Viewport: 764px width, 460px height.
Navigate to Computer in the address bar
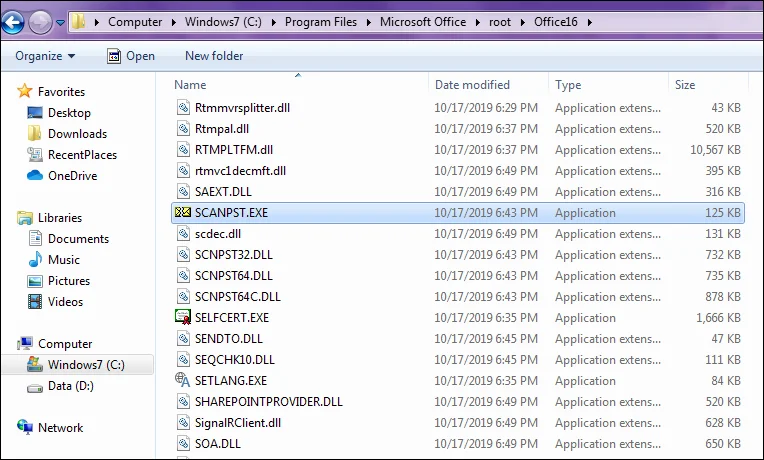[x=135, y=22]
